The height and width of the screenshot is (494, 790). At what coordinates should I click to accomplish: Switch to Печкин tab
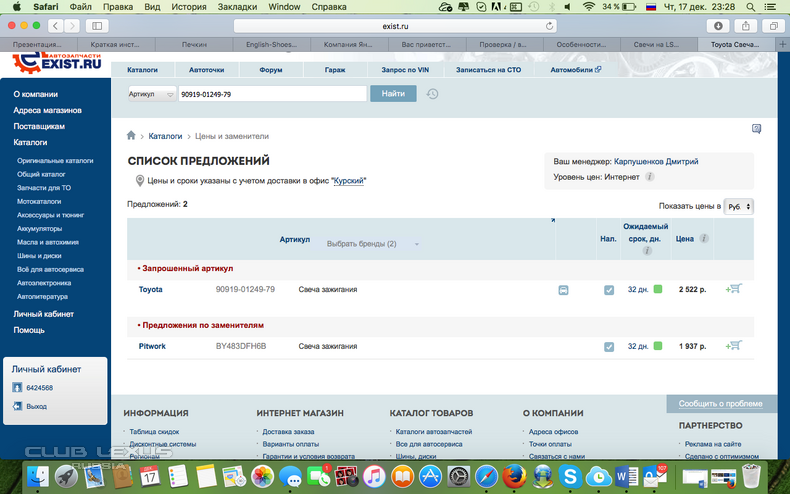(194, 44)
